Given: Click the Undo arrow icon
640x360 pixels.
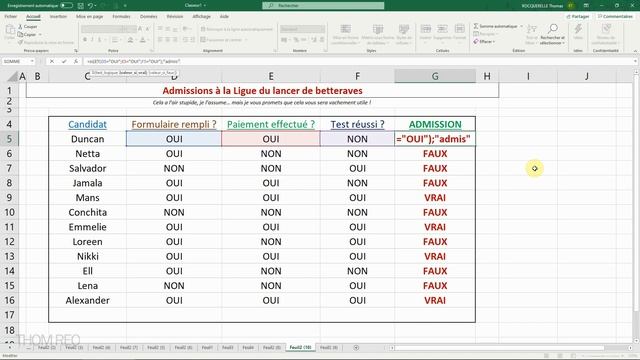Looking at the screenshot, I should 91,6.
